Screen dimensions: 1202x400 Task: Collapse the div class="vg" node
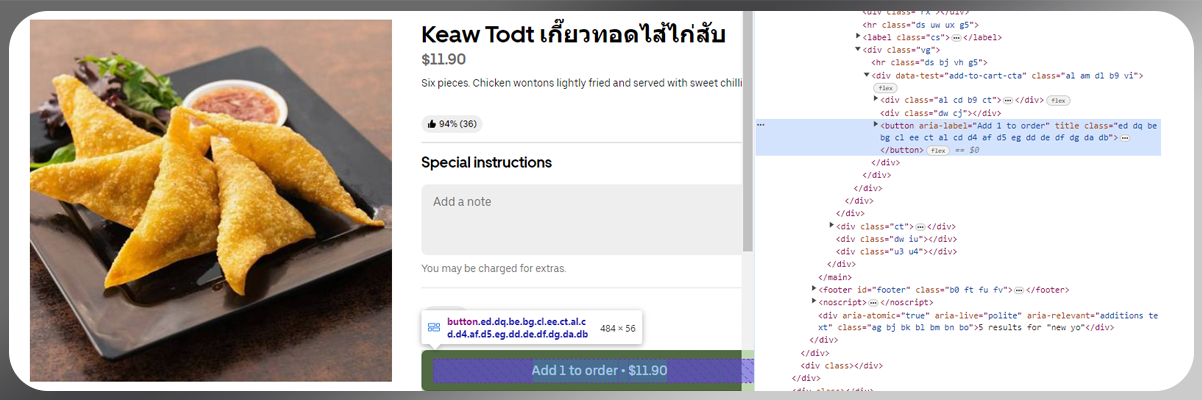coord(857,49)
